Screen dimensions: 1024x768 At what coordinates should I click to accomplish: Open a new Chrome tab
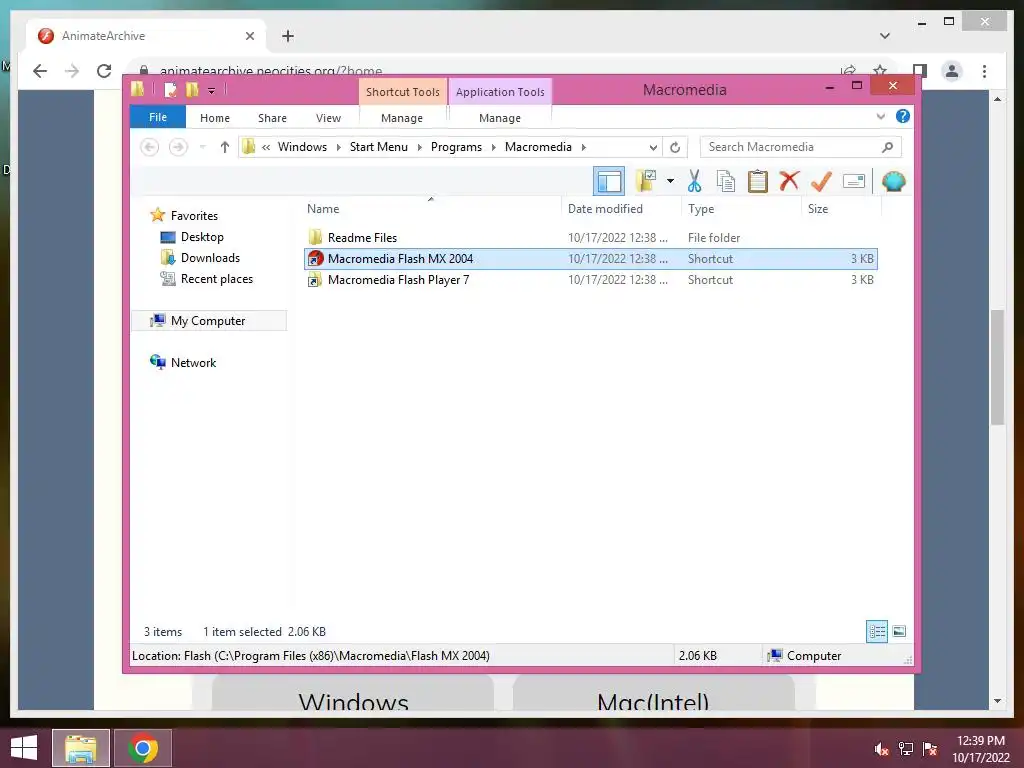288,36
